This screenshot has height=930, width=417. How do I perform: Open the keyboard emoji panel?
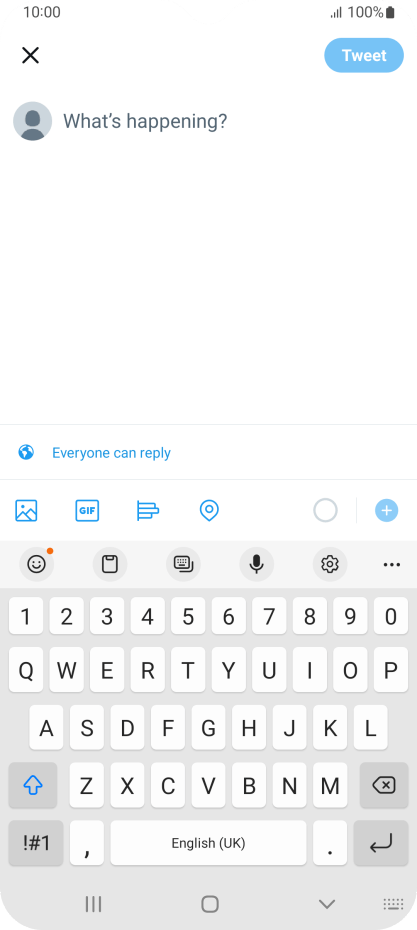click(x=37, y=564)
